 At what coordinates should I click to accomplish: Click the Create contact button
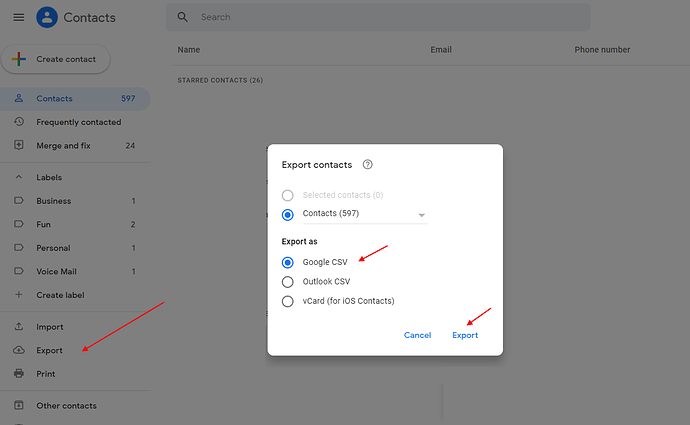(56, 59)
